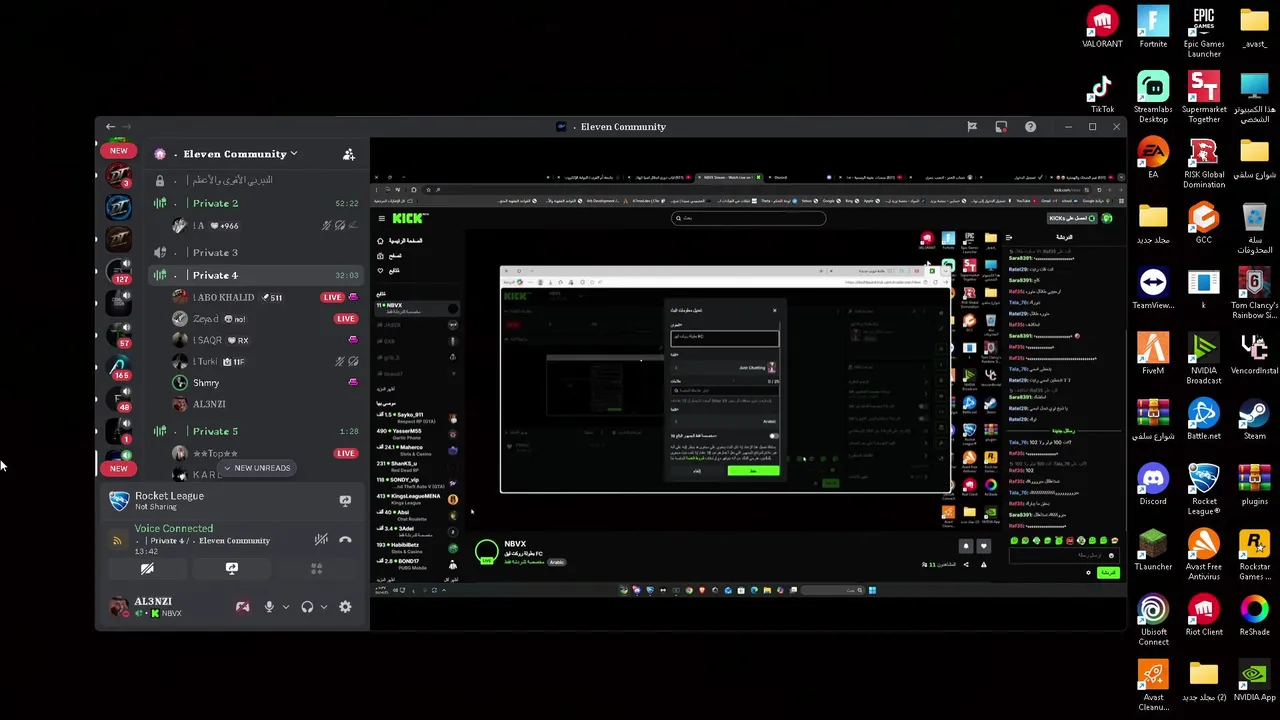Open the microphone input options chevron
Viewport: 1280px width, 720px height.
point(285,607)
